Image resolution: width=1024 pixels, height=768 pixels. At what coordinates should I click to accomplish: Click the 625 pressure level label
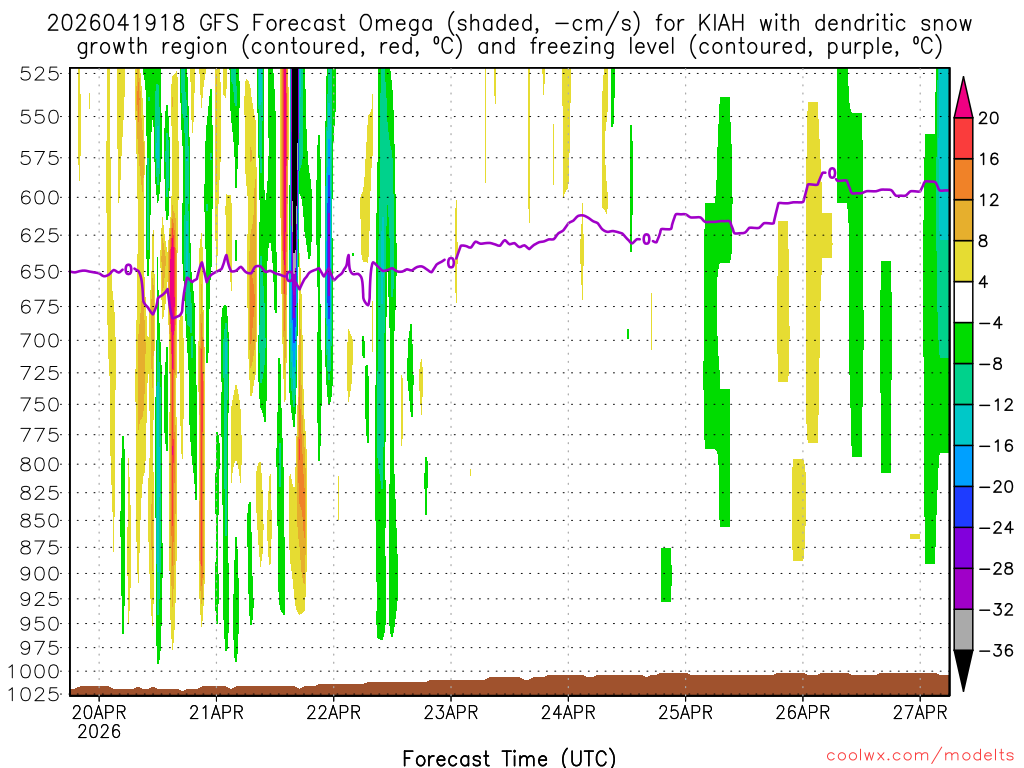(40, 235)
